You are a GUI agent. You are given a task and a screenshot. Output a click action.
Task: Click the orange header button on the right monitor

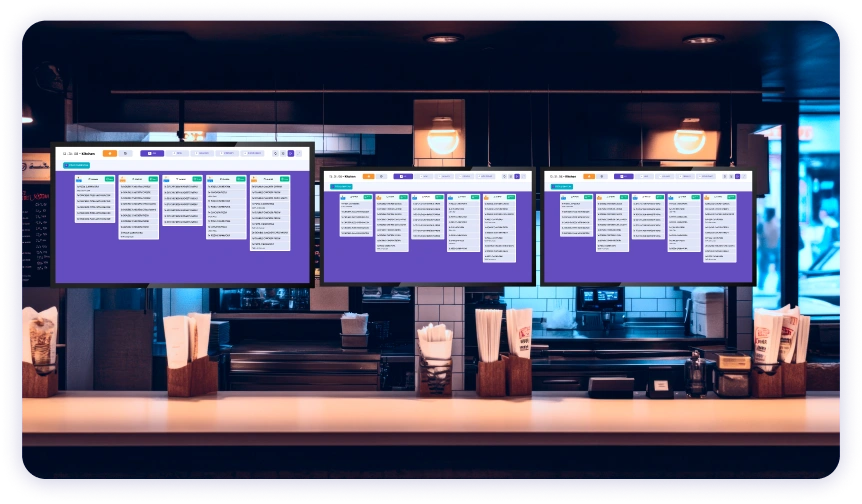589,176
